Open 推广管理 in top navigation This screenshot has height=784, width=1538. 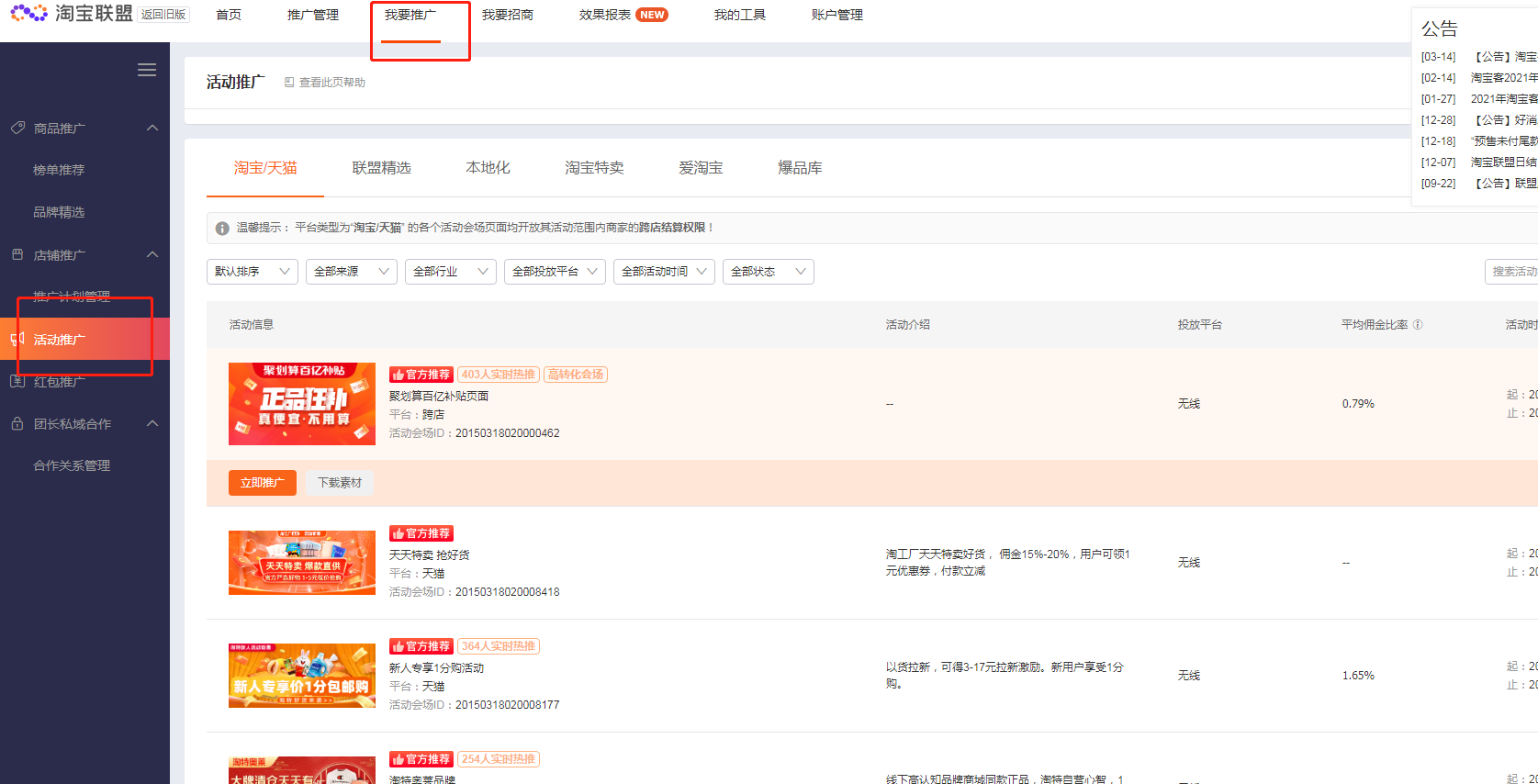click(x=313, y=15)
